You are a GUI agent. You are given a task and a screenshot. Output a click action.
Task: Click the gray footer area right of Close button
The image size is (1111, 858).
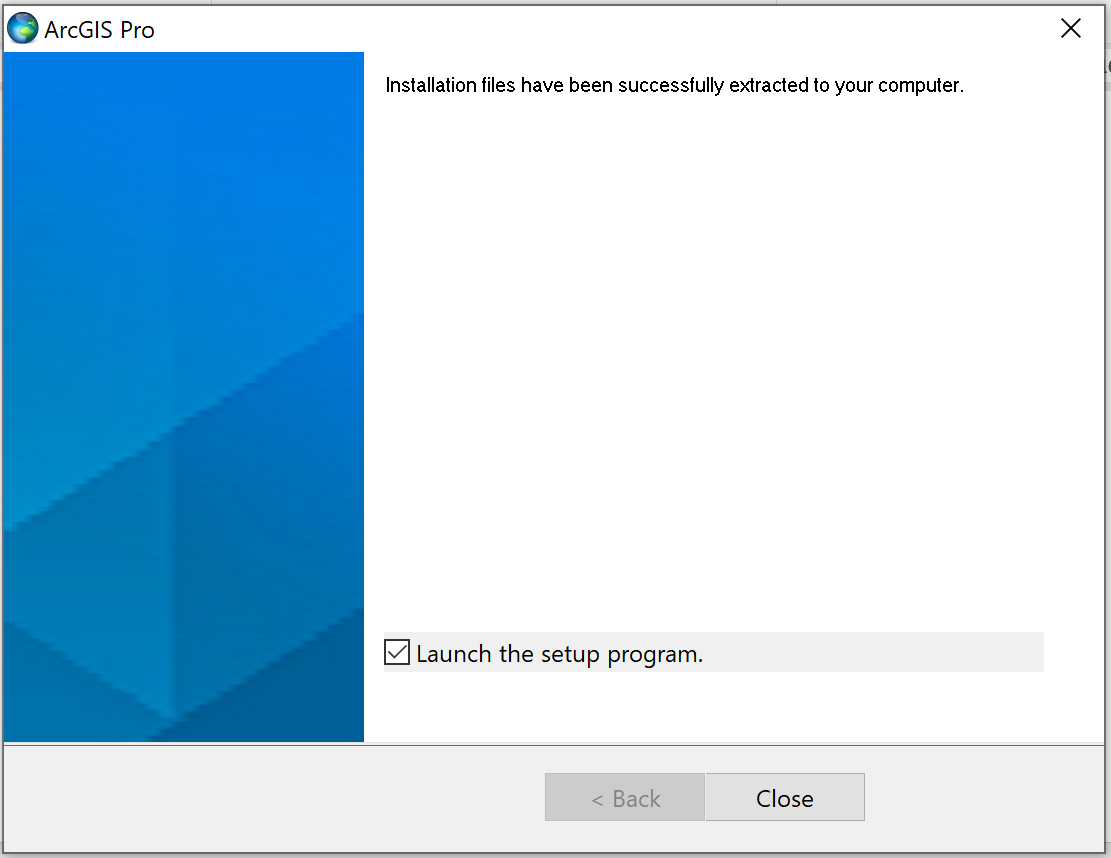pos(983,798)
